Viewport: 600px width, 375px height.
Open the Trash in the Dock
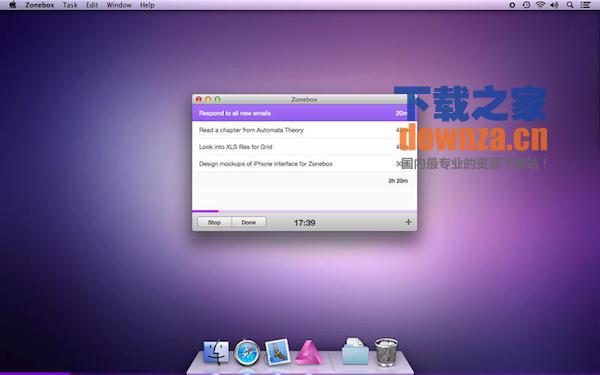[386, 351]
